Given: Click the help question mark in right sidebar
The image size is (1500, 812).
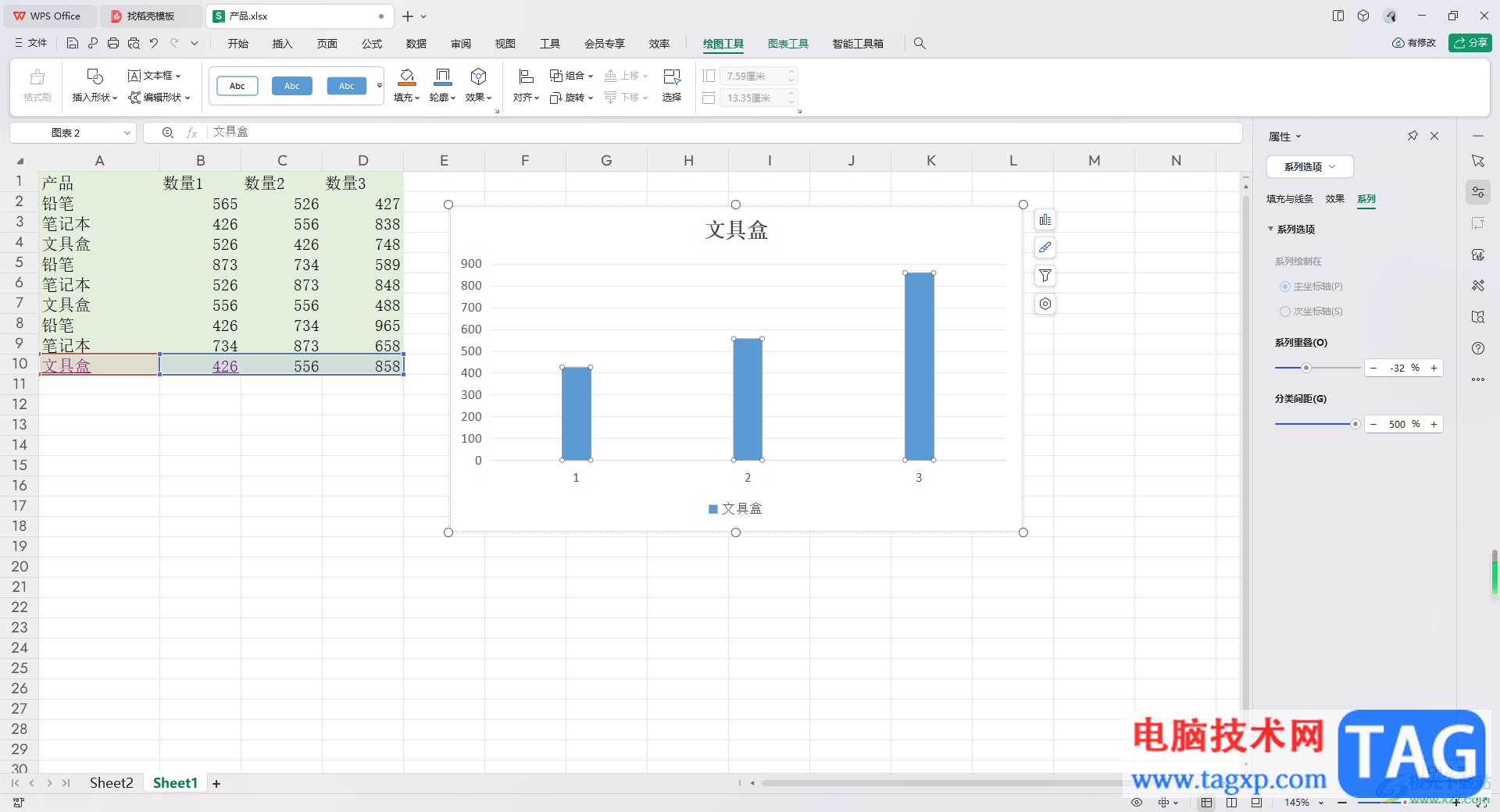Looking at the screenshot, I should (x=1478, y=348).
